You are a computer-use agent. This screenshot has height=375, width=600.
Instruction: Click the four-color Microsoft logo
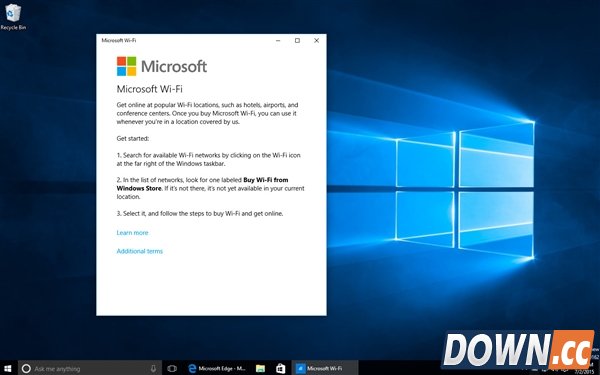tap(126, 66)
